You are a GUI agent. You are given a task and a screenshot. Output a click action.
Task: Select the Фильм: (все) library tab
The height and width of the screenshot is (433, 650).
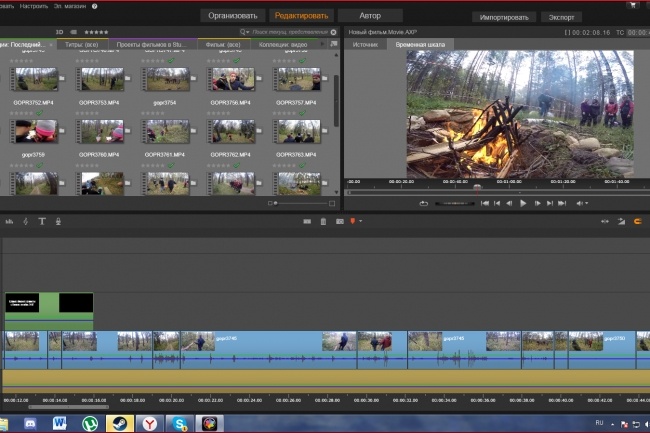(x=223, y=44)
